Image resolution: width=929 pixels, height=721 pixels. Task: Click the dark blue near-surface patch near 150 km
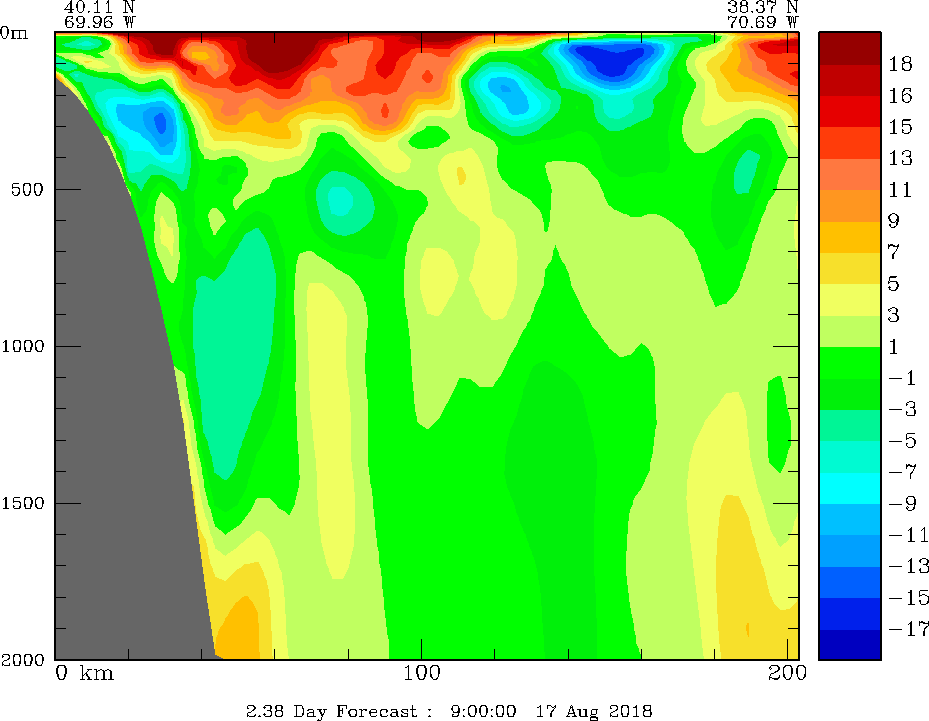point(613,60)
